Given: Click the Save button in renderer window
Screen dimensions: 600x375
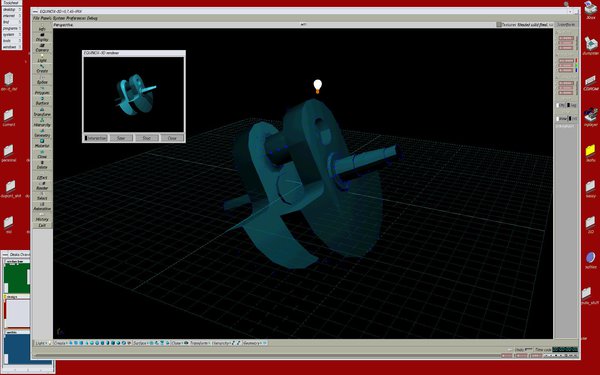Looking at the screenshot, I should pyautogui.click(x=121, y=138).
